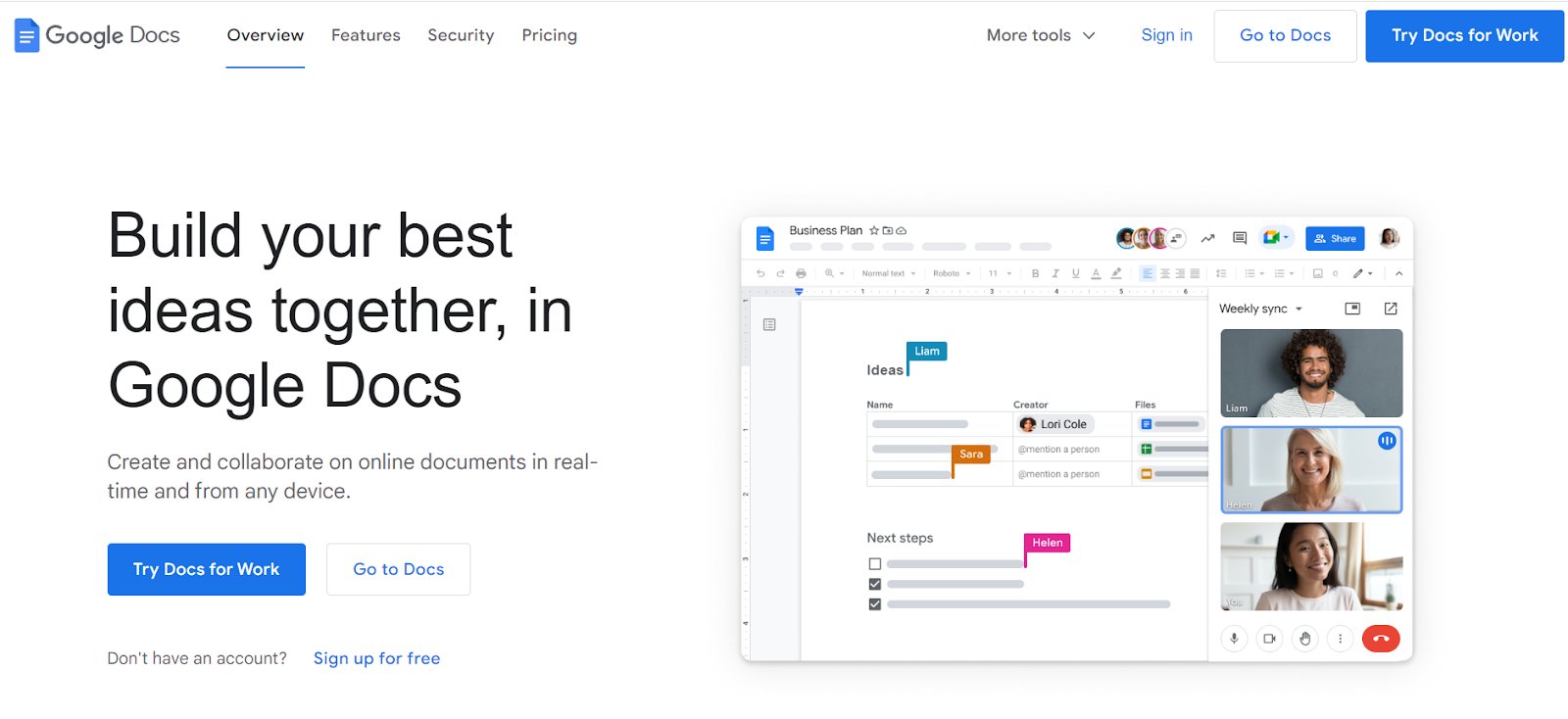Click the Lori Cole creator chip
This screenshot has width=1568, height=719.
click(1054, 424)
